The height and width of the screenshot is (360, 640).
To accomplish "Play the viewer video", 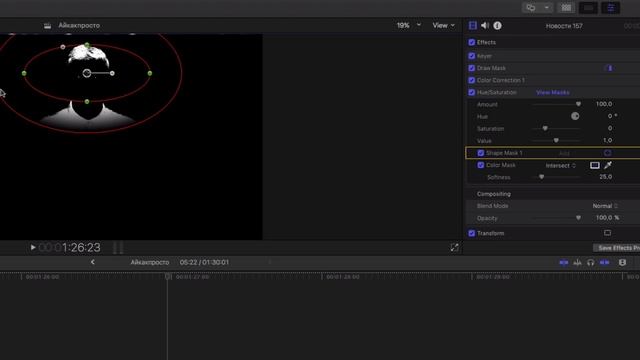I will 33,247.
